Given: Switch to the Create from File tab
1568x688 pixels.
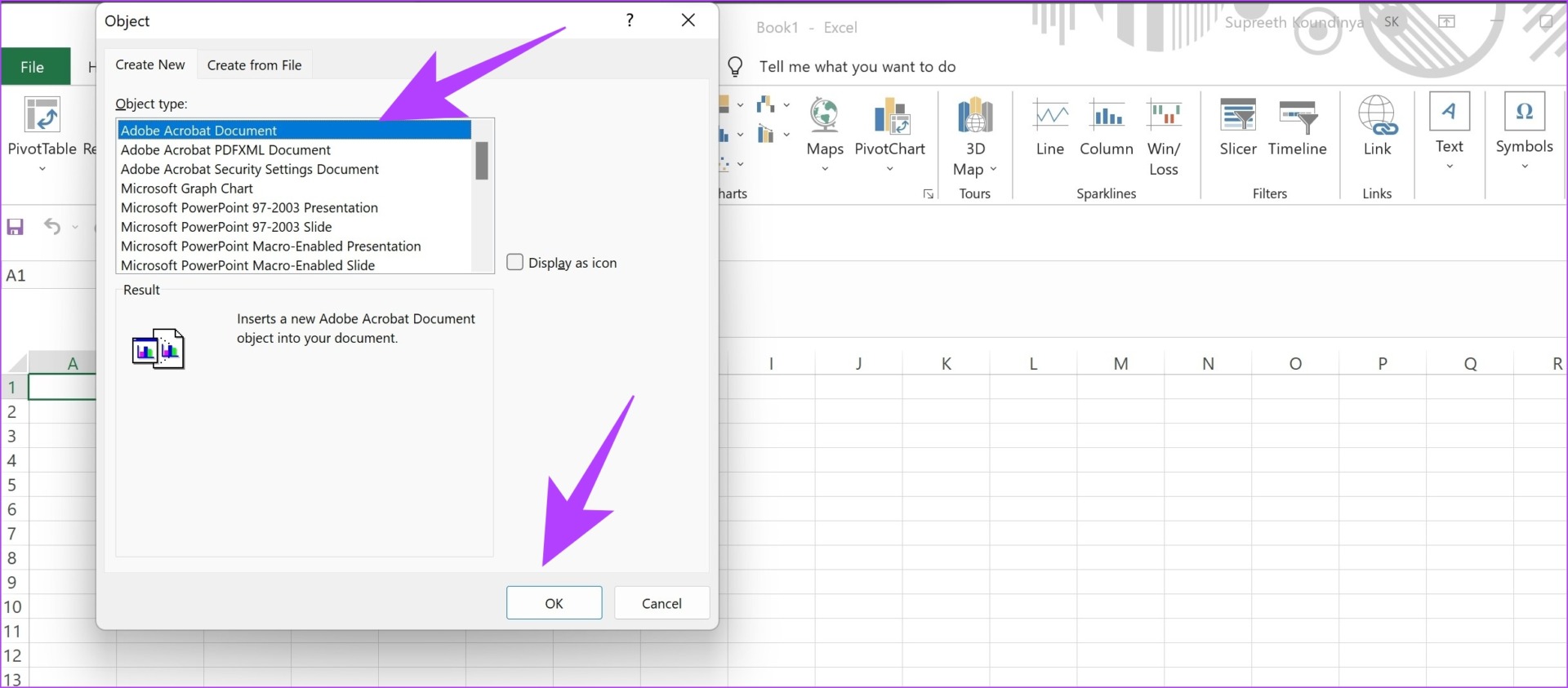Looking at the screenshot, I should click(x=255, y=65).
